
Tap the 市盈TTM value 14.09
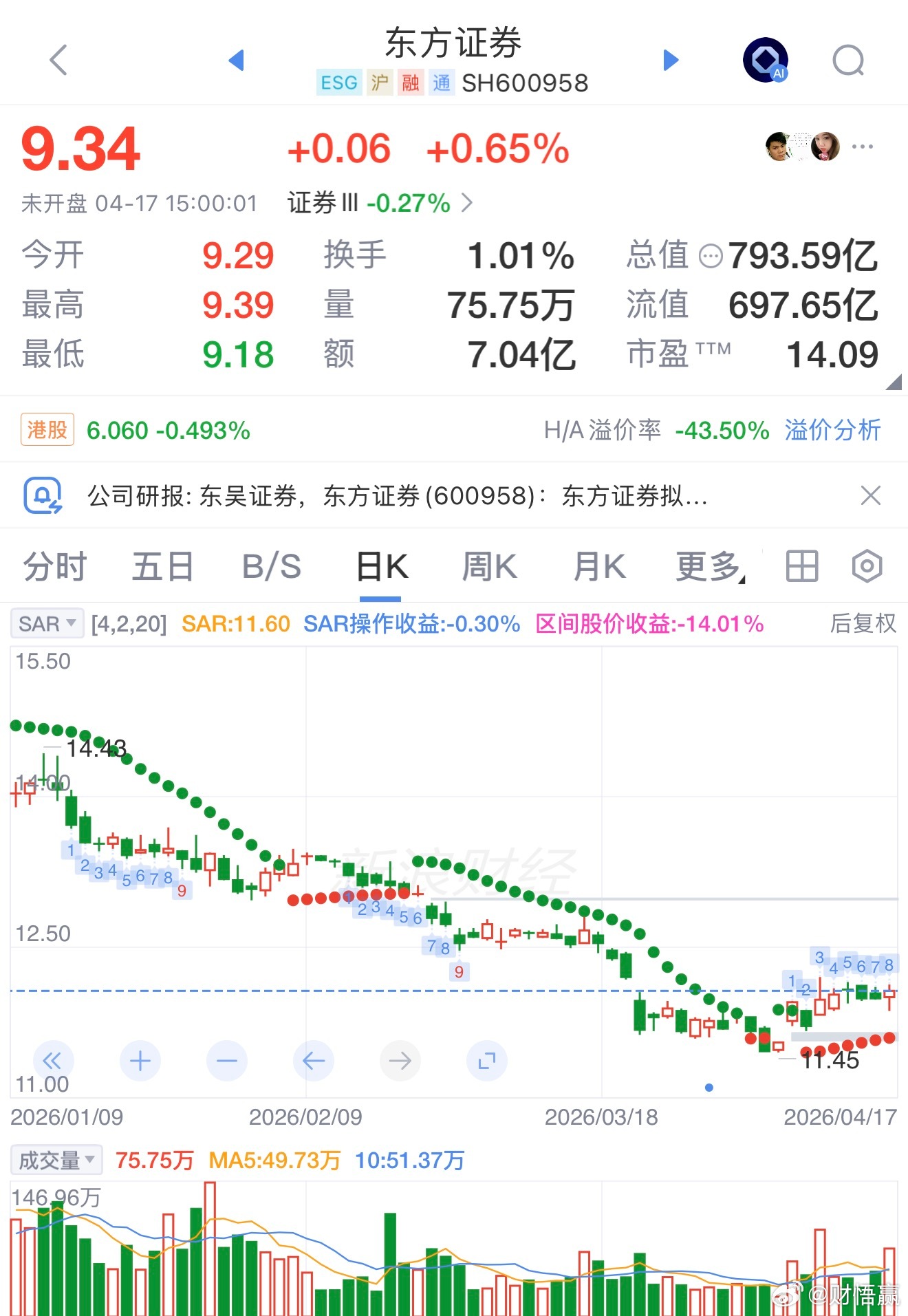coord(832,355)
